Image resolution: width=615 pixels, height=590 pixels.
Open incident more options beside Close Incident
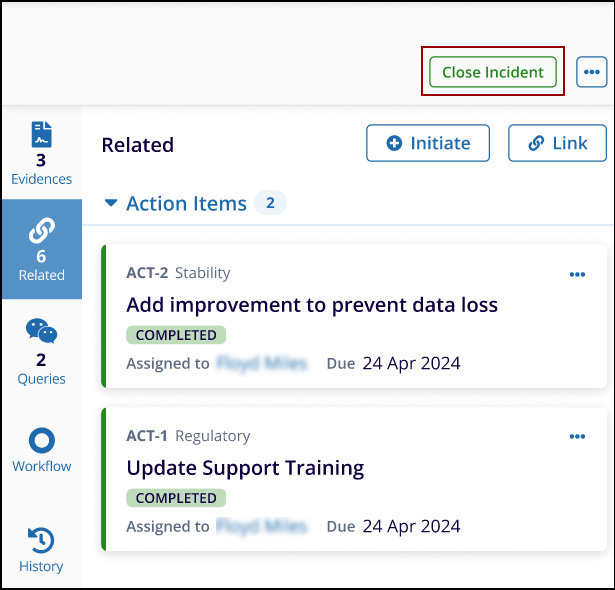point(592,72)
